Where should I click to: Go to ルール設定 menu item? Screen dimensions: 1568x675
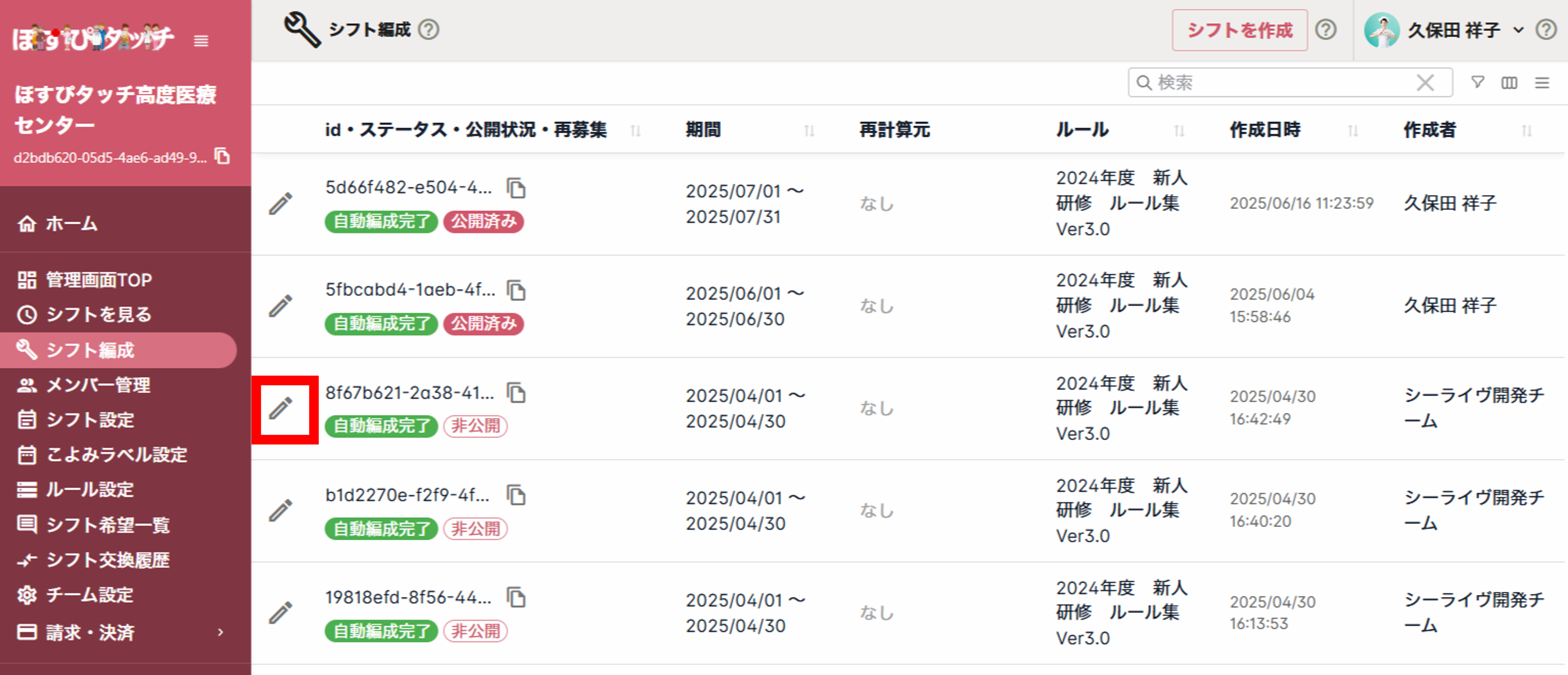pyautogui.click(x=89, y=490)
